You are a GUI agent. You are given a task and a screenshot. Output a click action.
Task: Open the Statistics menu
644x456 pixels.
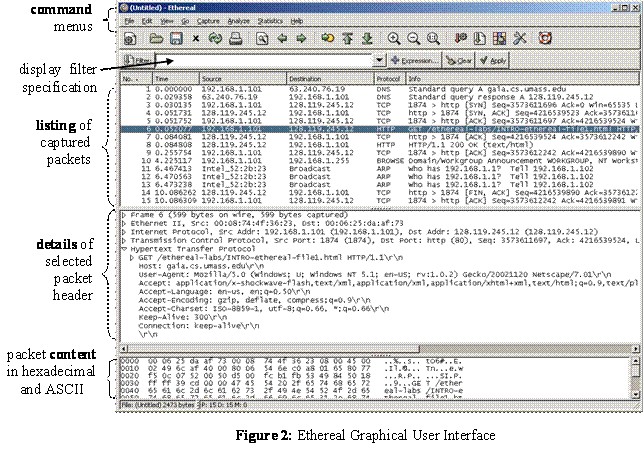pyautogui.click(x=271, y=20)
